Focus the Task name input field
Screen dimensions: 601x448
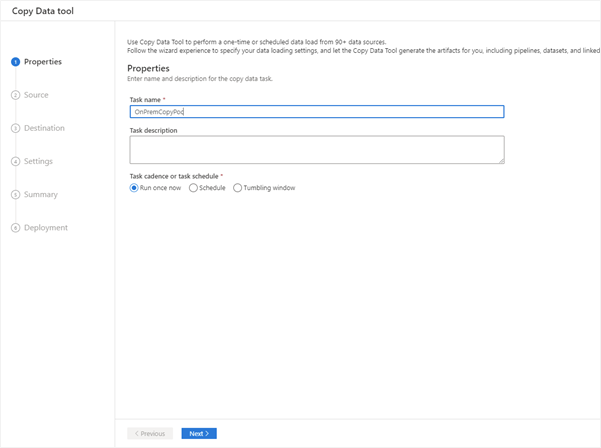click(x=317, y=112)
